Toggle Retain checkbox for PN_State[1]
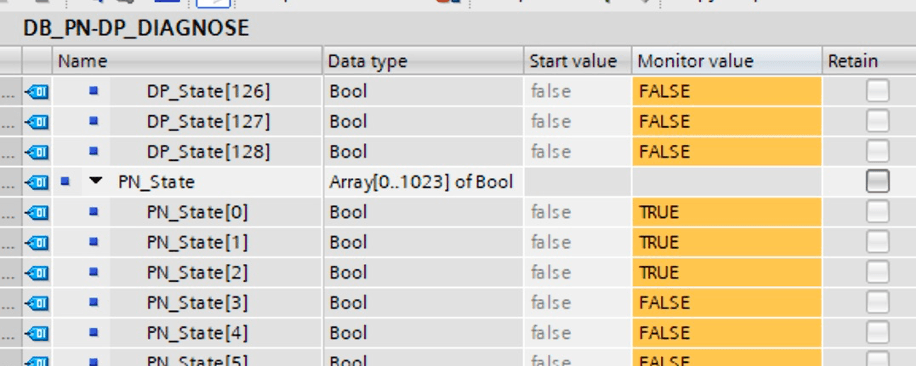This screenshot has height=366, width=916. 877,243
